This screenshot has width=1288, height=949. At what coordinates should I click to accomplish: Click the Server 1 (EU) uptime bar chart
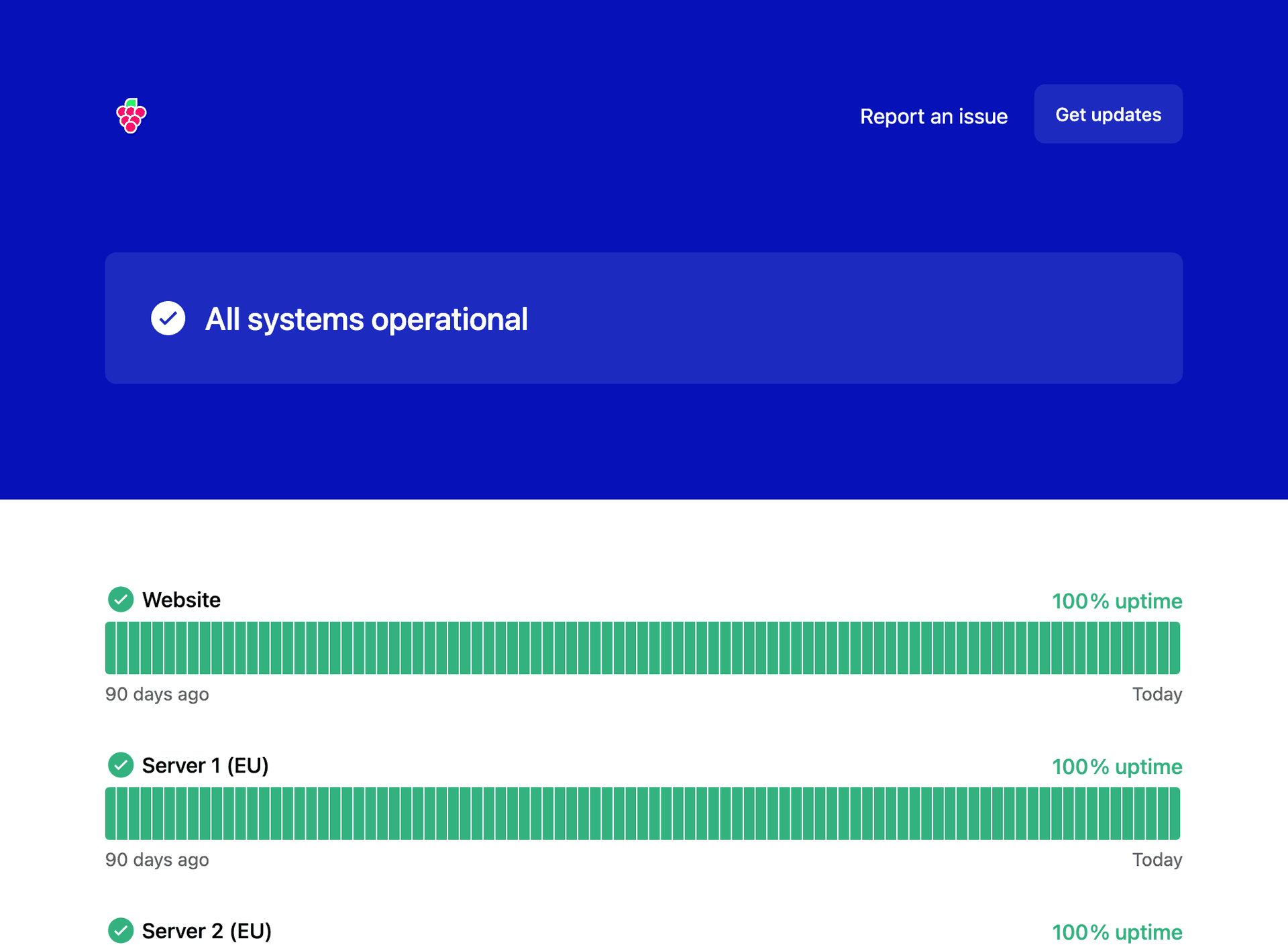(643, 814)
